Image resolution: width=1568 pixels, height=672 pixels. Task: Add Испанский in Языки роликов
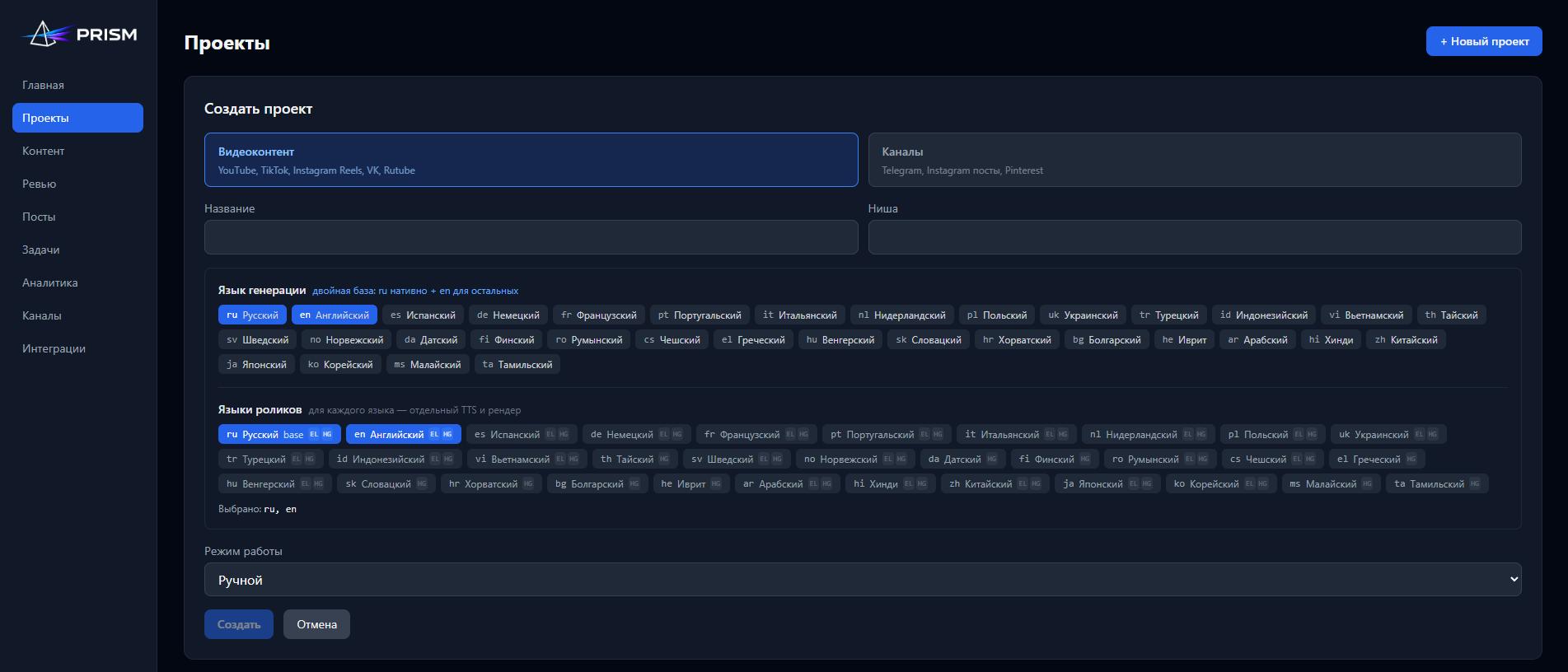(522, 434)
